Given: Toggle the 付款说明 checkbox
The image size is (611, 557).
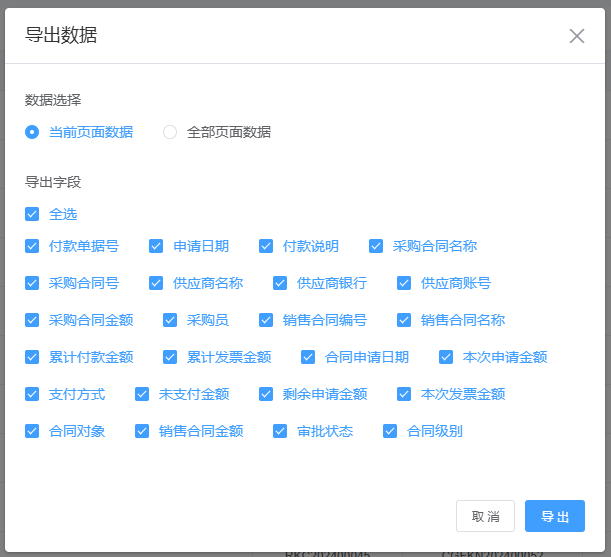Looking at the screenshot, I should click(x=266, y=246).
